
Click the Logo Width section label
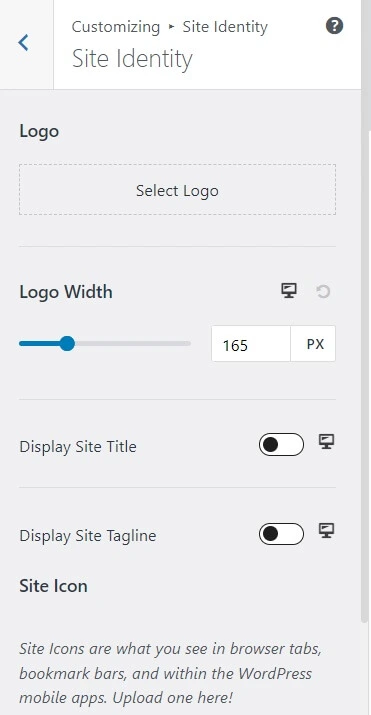click(x=66, y=292)
